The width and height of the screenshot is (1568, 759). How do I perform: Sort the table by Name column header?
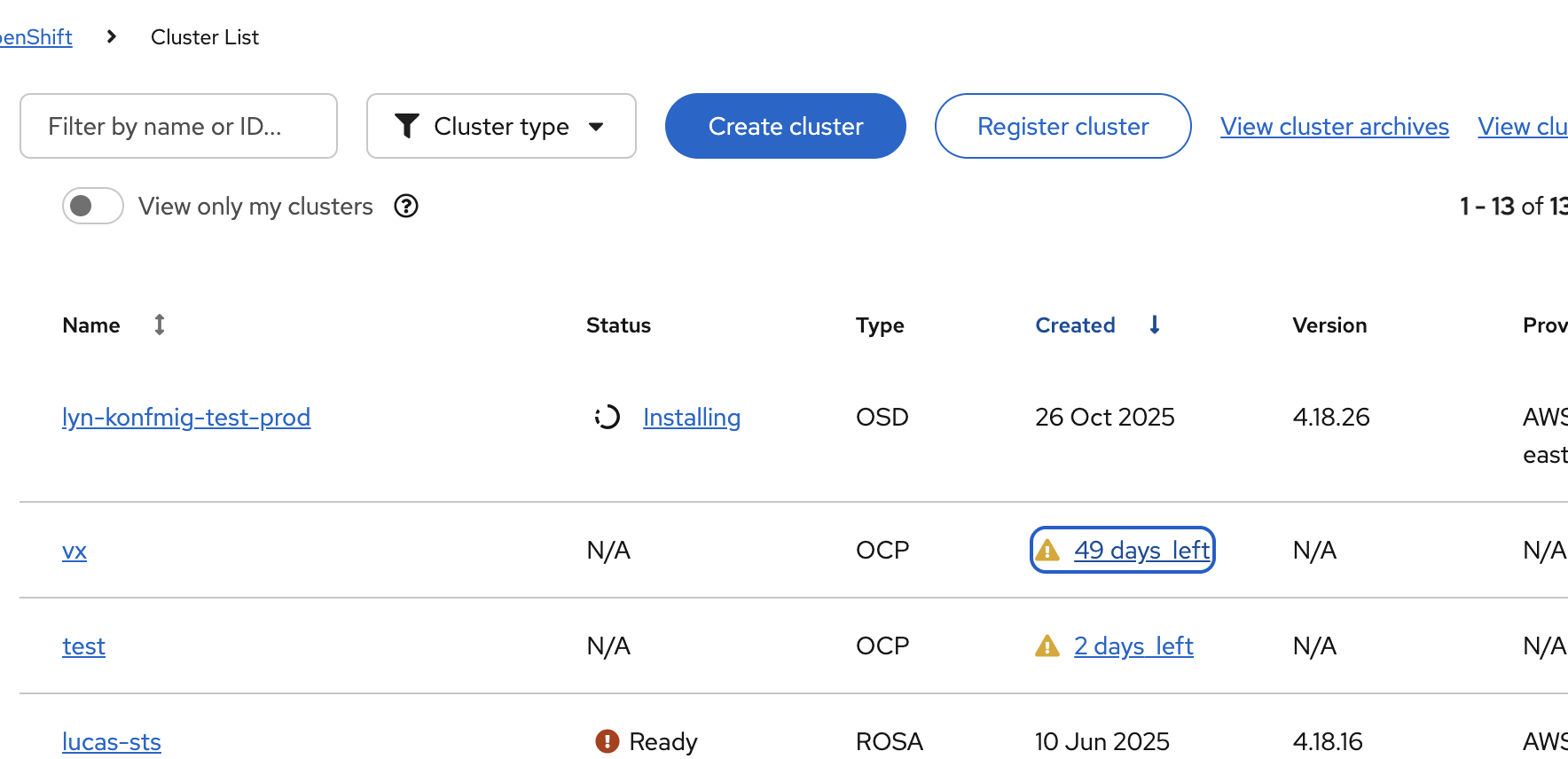91,325
